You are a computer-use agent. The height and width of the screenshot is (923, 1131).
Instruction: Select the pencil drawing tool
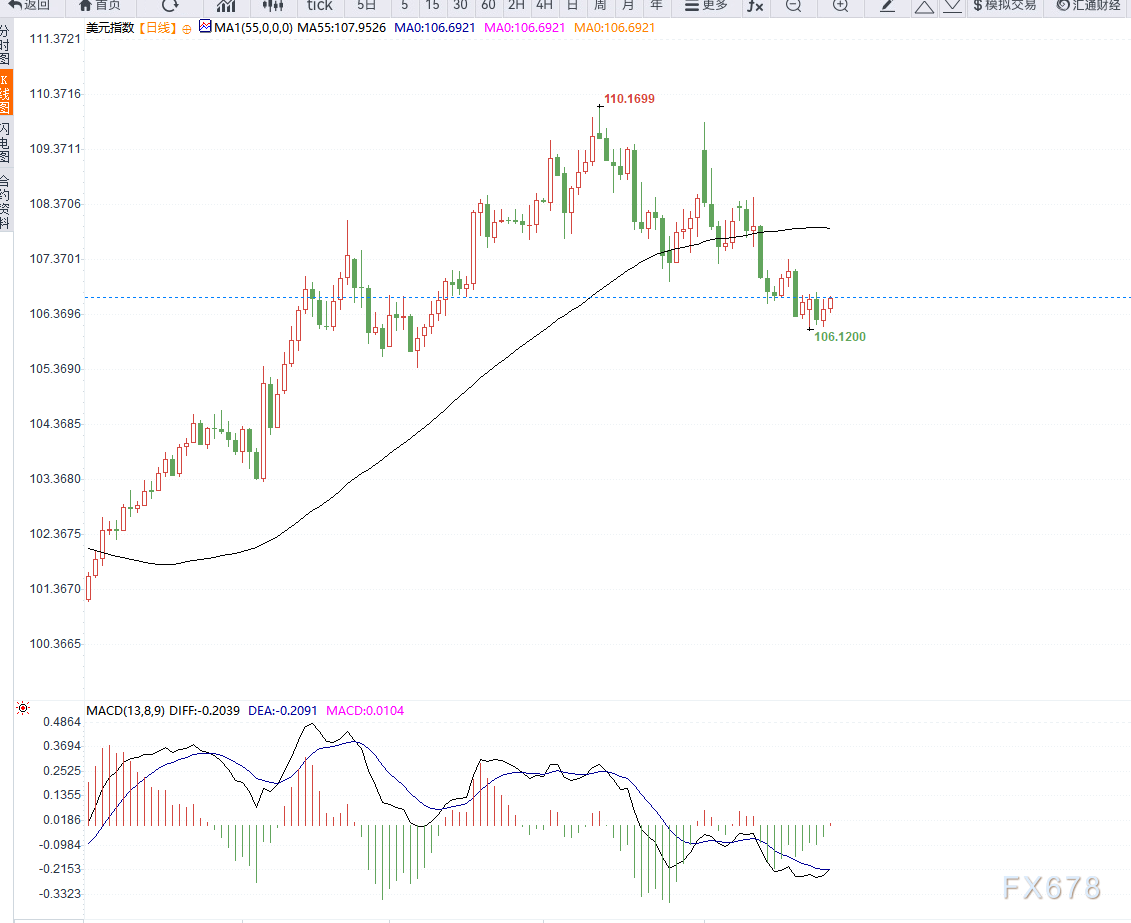(x=887, y=6)
